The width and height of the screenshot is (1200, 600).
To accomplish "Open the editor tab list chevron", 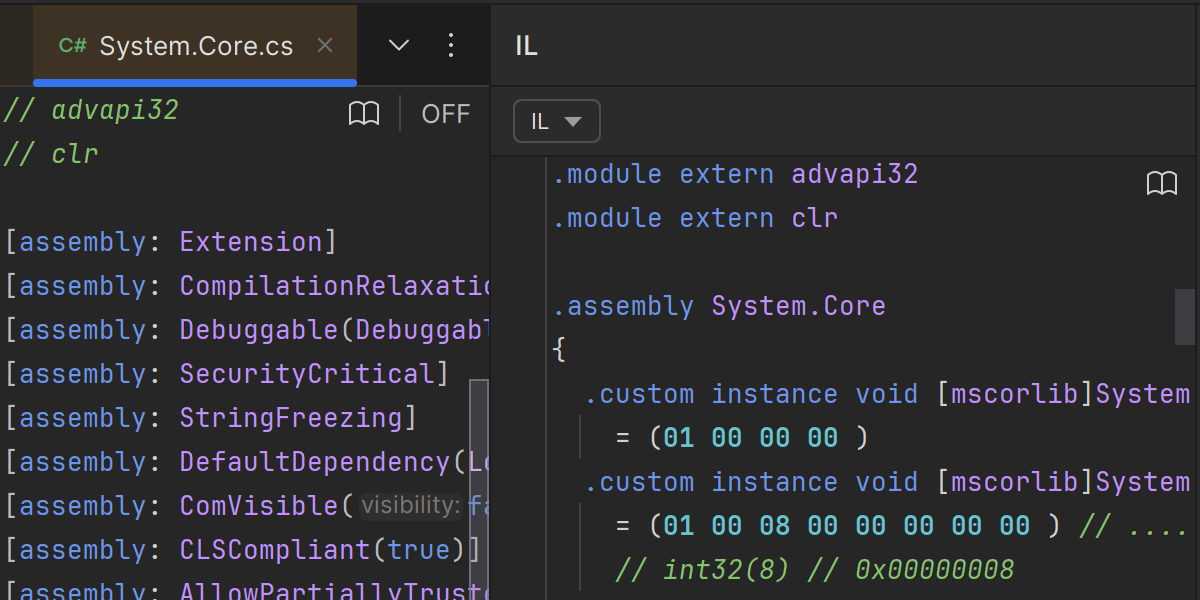I will point(398,45).
